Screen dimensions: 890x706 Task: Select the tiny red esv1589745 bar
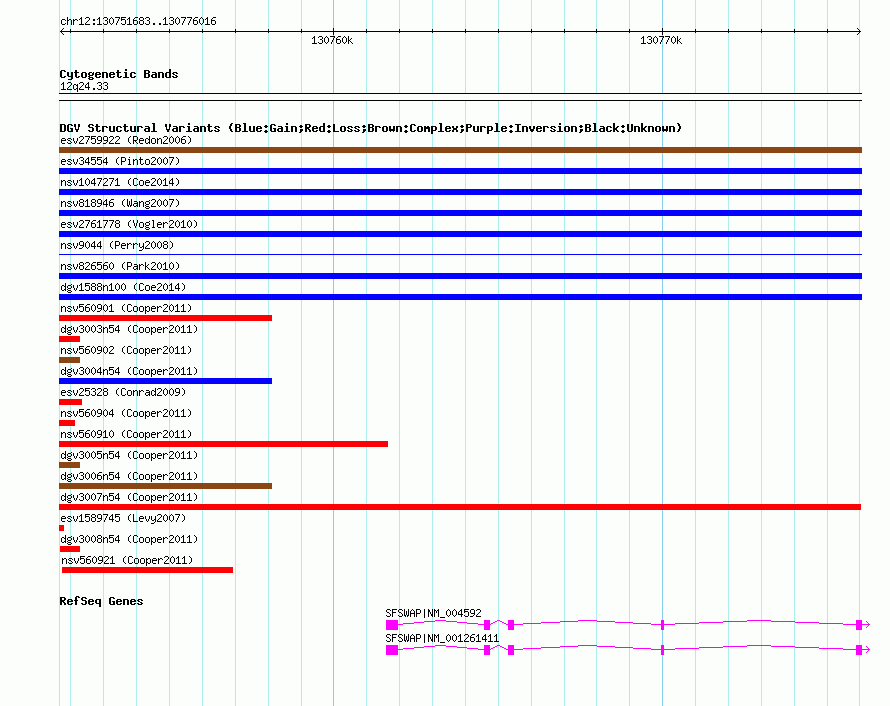(x=61, y=528)
